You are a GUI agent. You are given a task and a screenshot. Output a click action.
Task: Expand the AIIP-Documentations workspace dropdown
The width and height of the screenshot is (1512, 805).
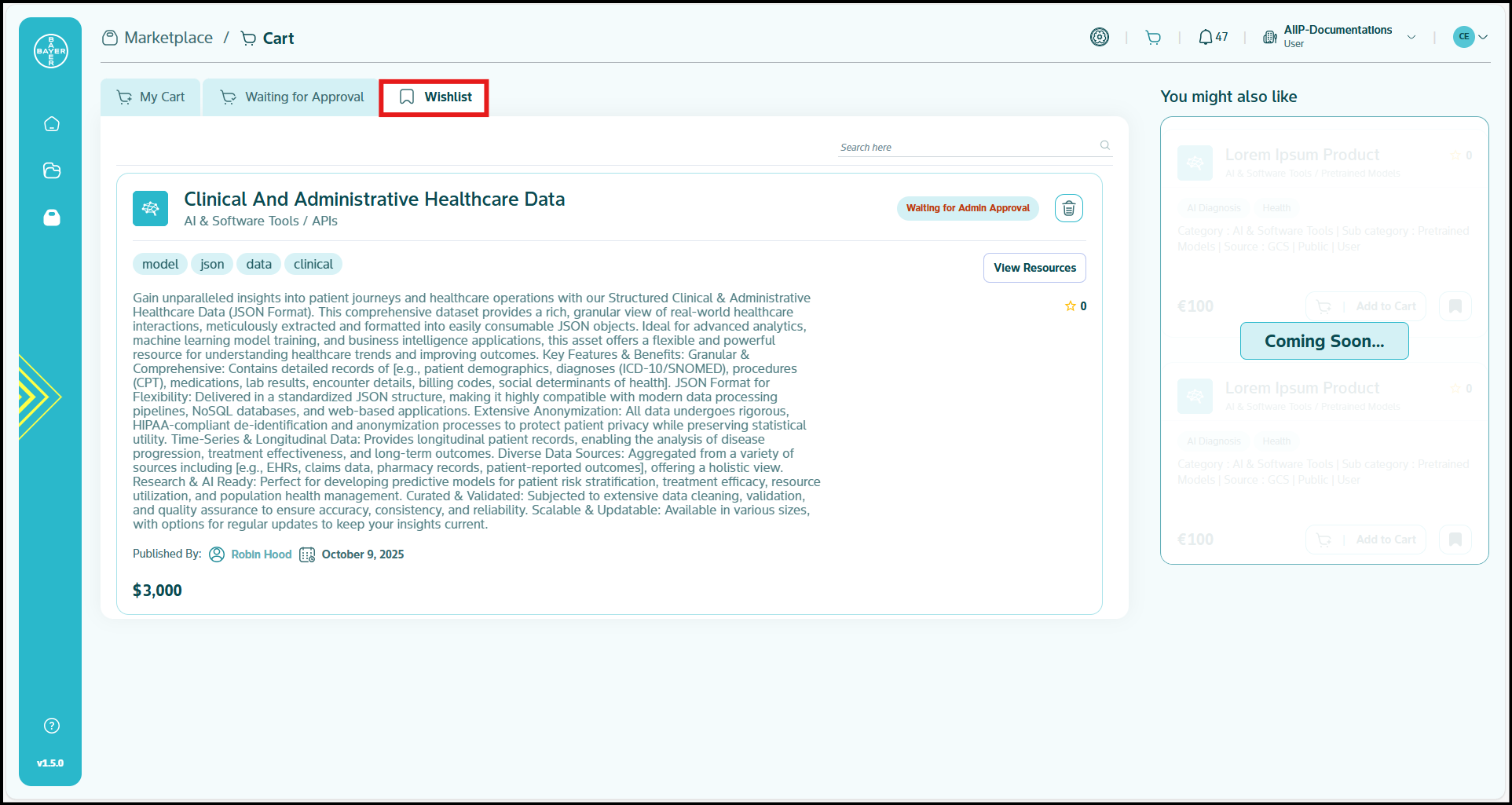click(x=1411, y=37)
